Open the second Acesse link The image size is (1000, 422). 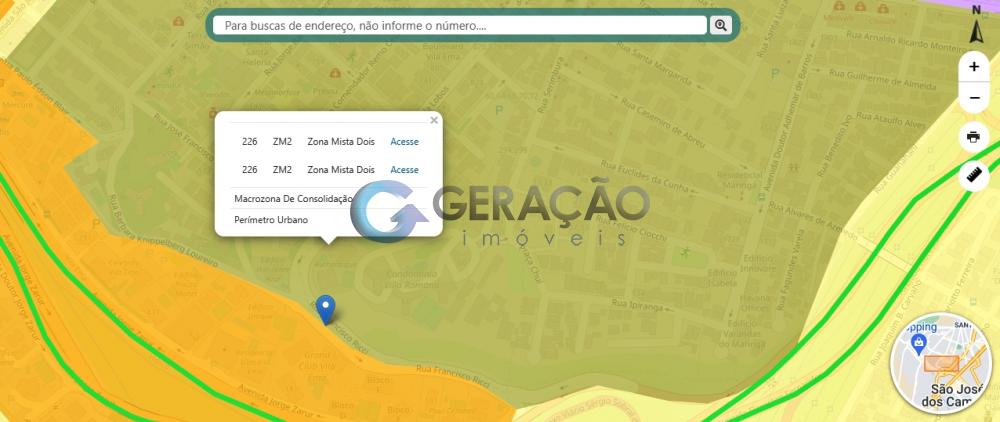[x=404, y=170]
